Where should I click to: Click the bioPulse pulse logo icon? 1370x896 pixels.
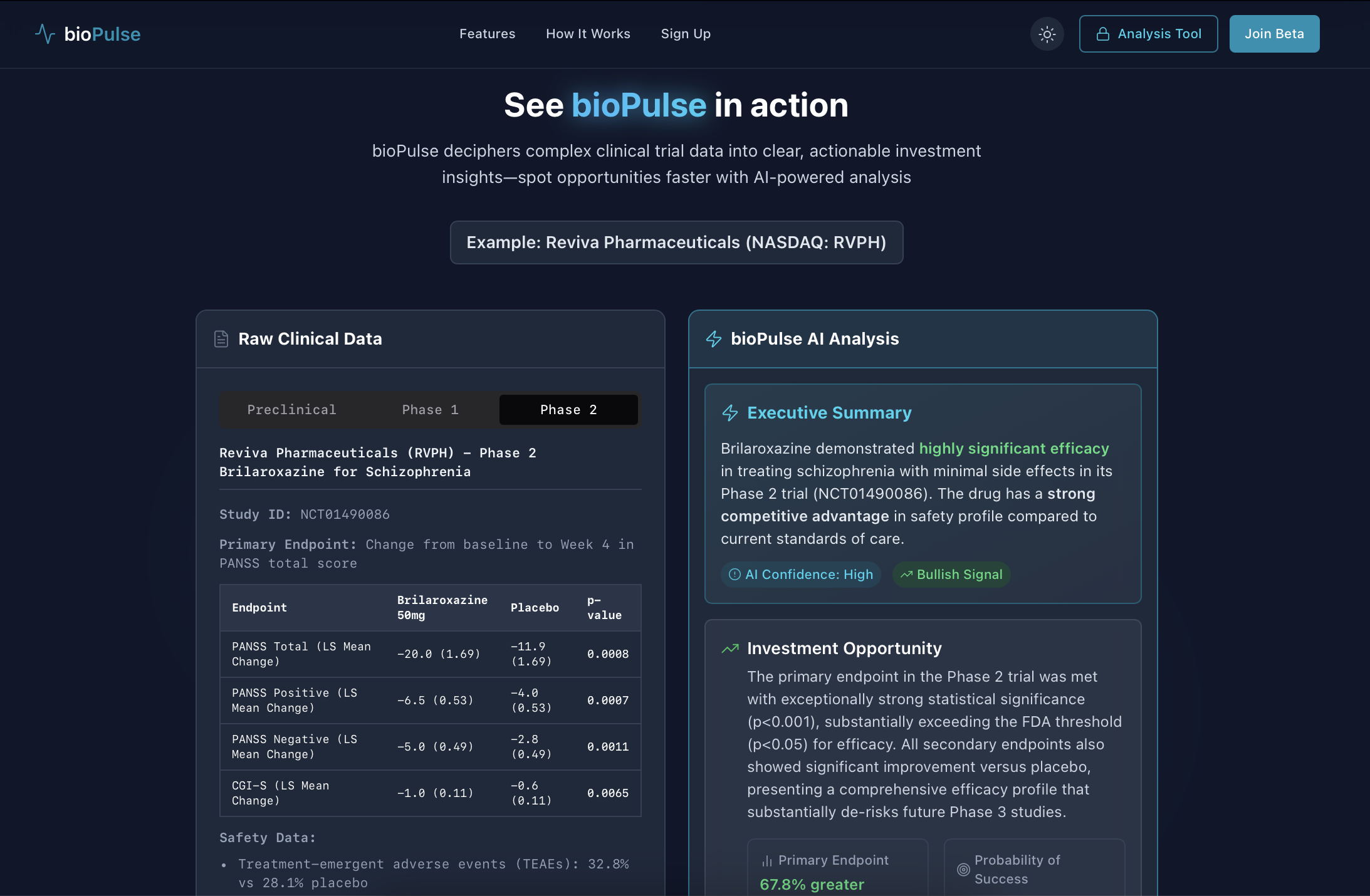45,34
